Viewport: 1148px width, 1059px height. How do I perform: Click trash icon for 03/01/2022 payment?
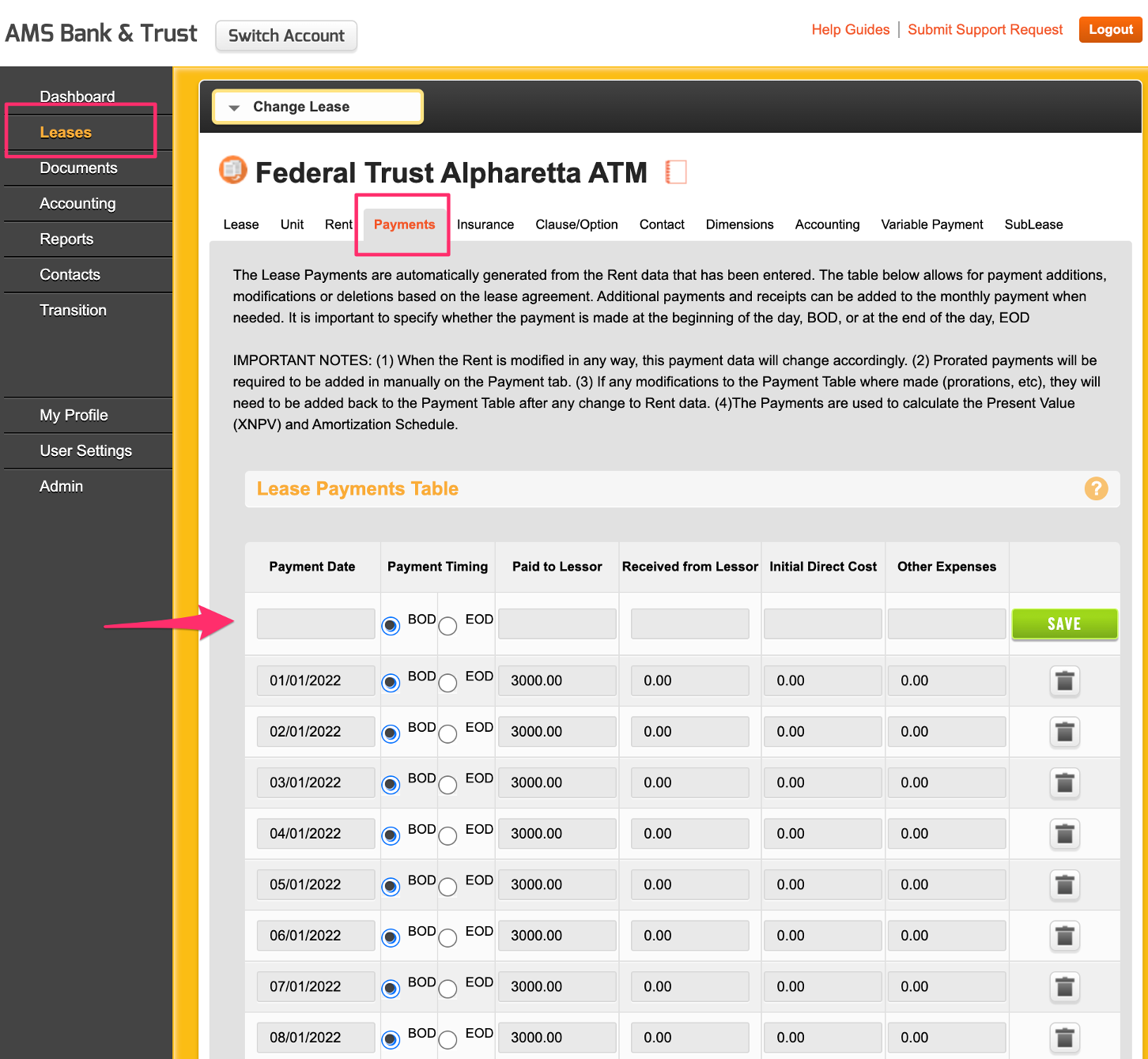[x=1064, y=783]
